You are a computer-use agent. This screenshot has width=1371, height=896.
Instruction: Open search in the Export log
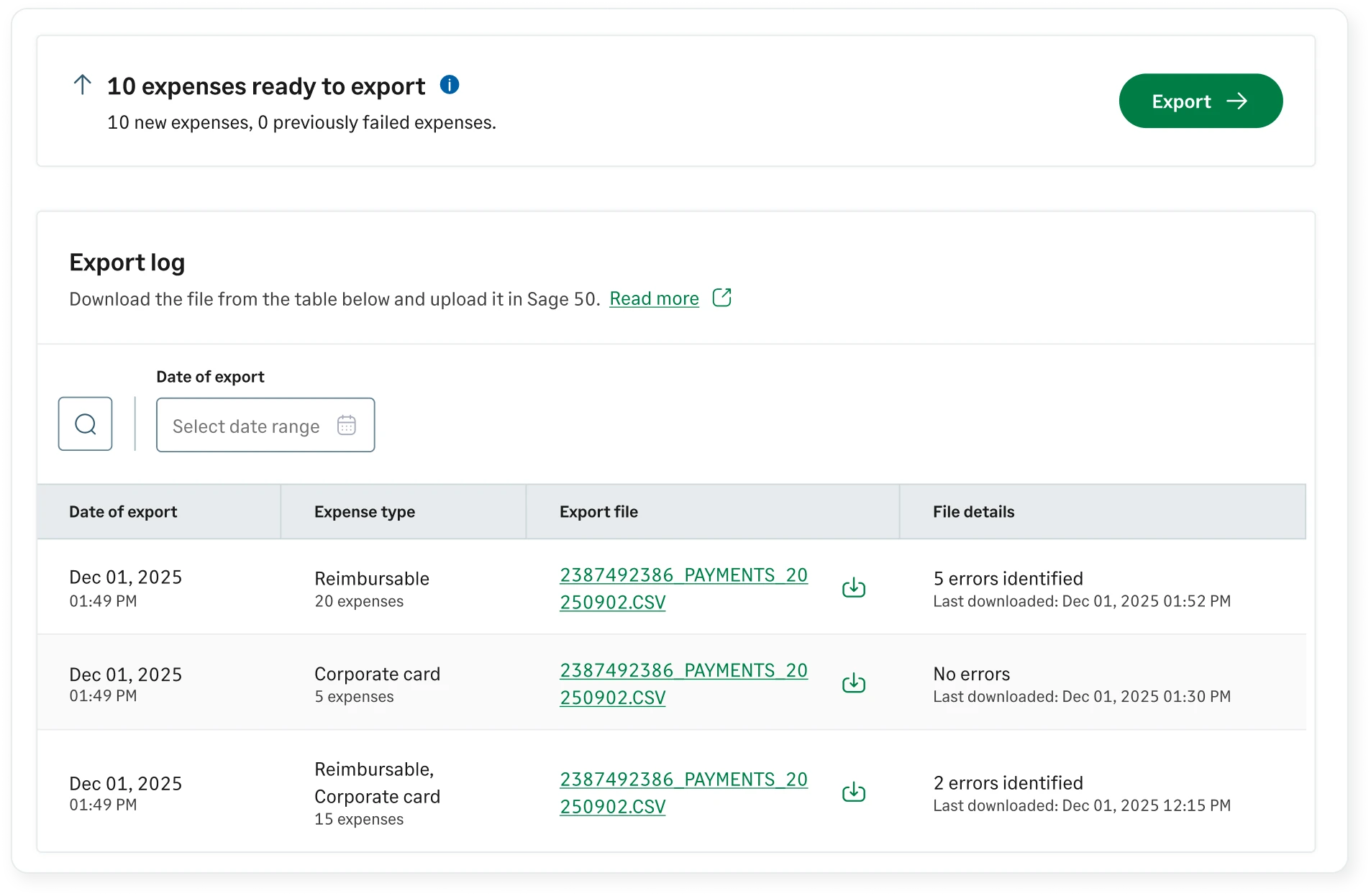85,424
